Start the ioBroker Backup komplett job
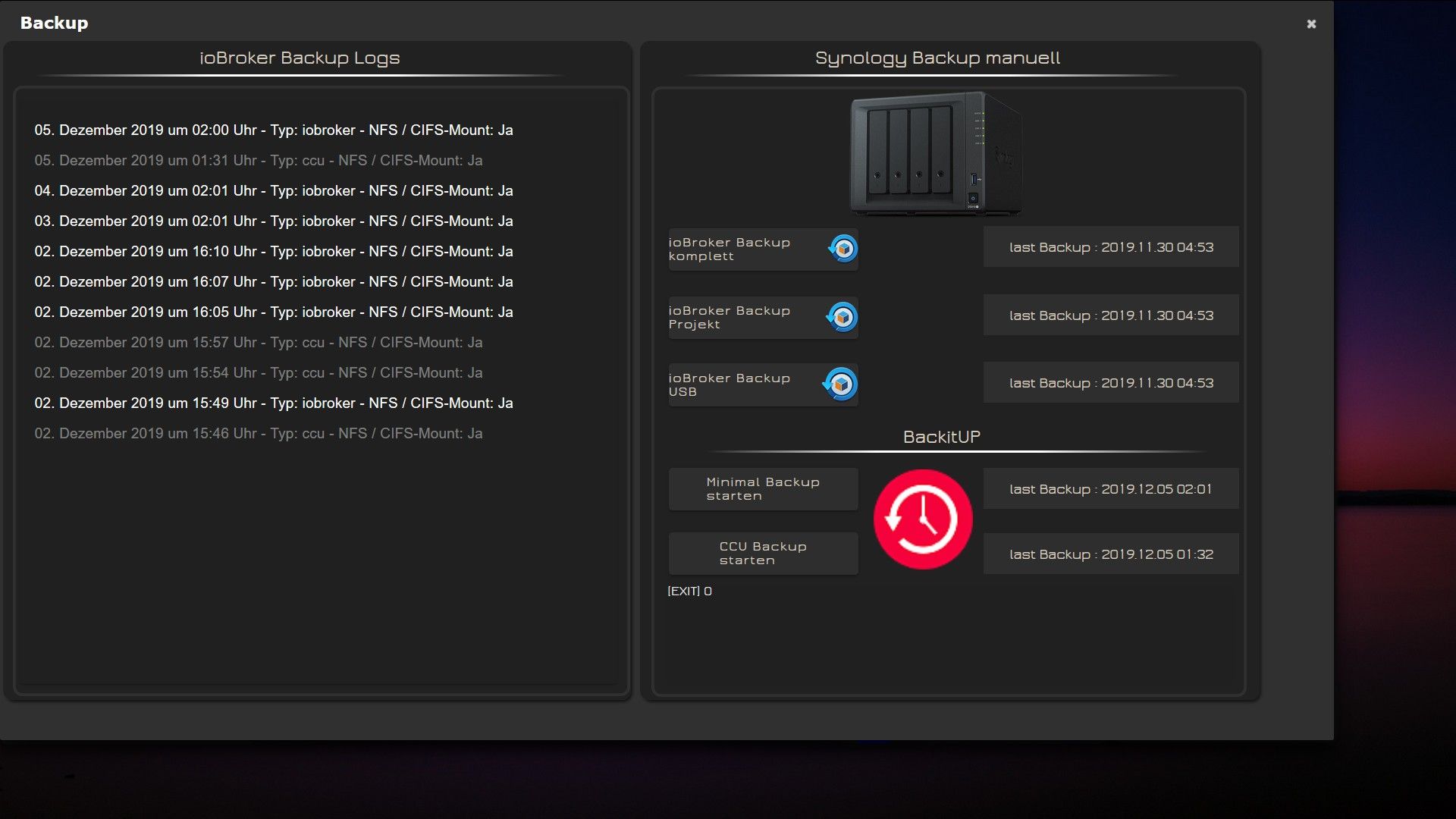Image resolution: width=1456 pixels, height=819 pixels. click(763, 249)
